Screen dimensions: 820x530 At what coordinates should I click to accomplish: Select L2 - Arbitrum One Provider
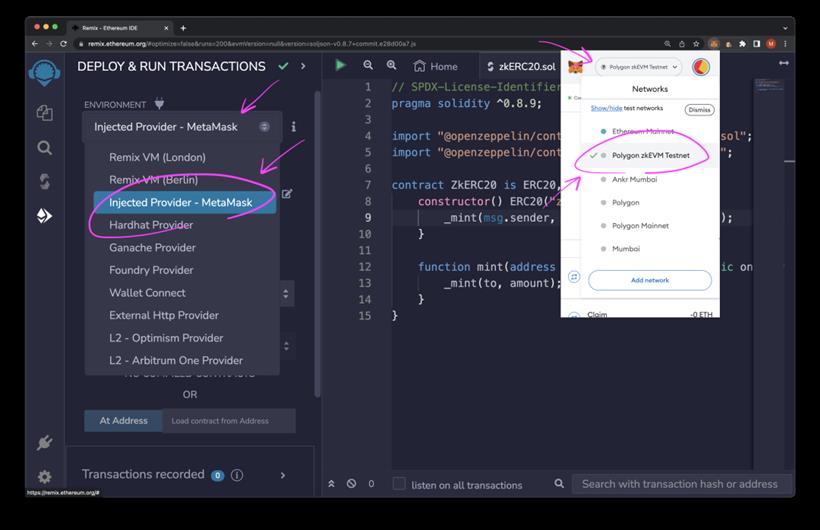pos(176,360)
